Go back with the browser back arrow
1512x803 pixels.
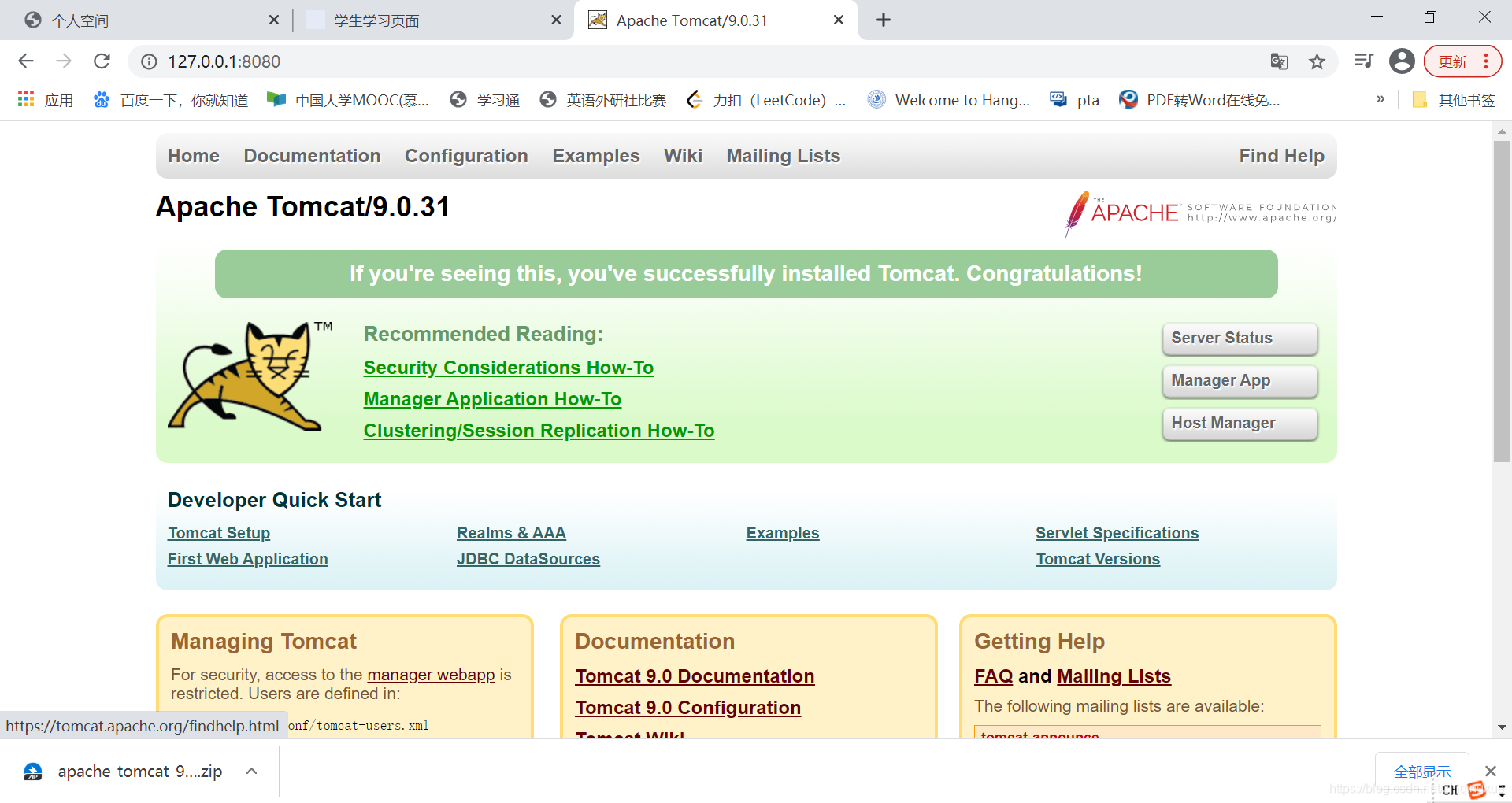[26, 61]
